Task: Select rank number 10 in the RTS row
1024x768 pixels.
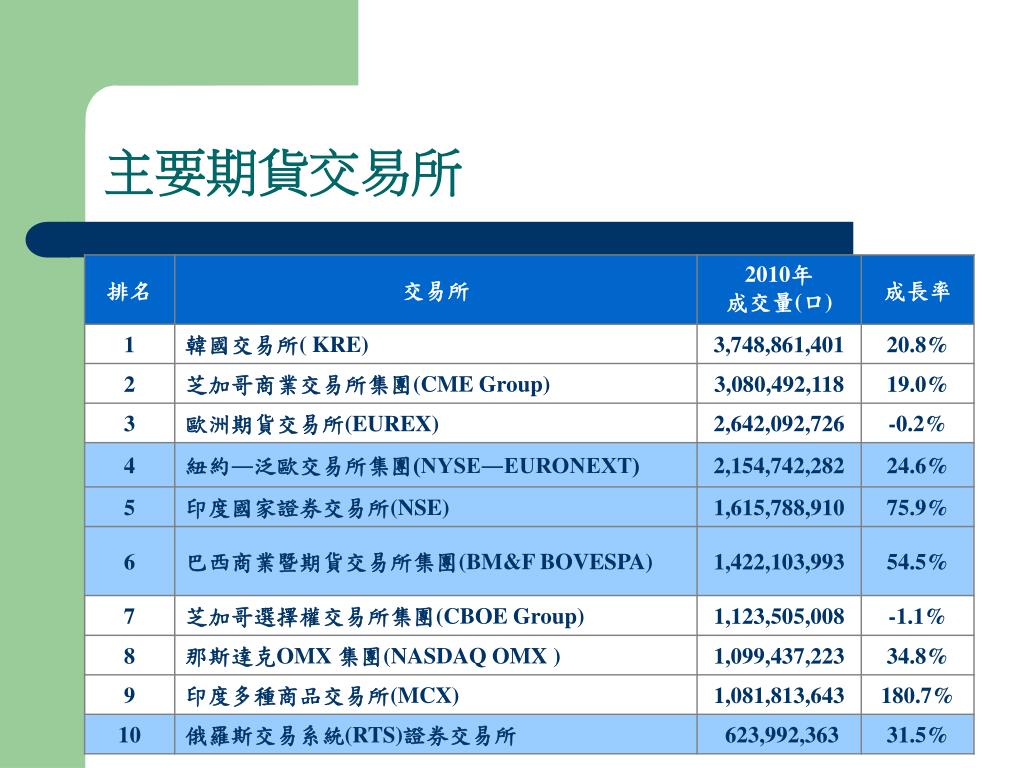Action: [129, 735]
